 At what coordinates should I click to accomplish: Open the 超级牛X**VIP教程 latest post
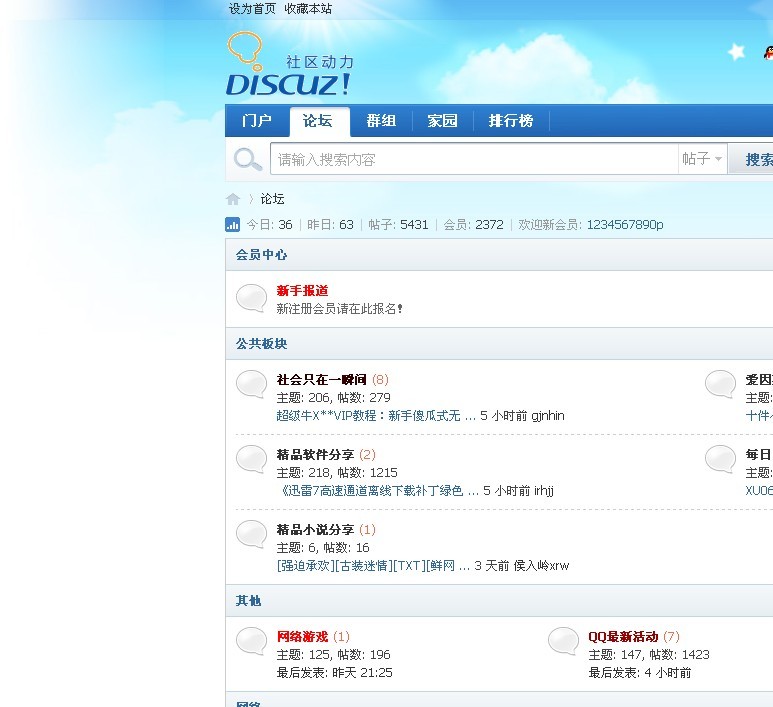tap(376, 416)
